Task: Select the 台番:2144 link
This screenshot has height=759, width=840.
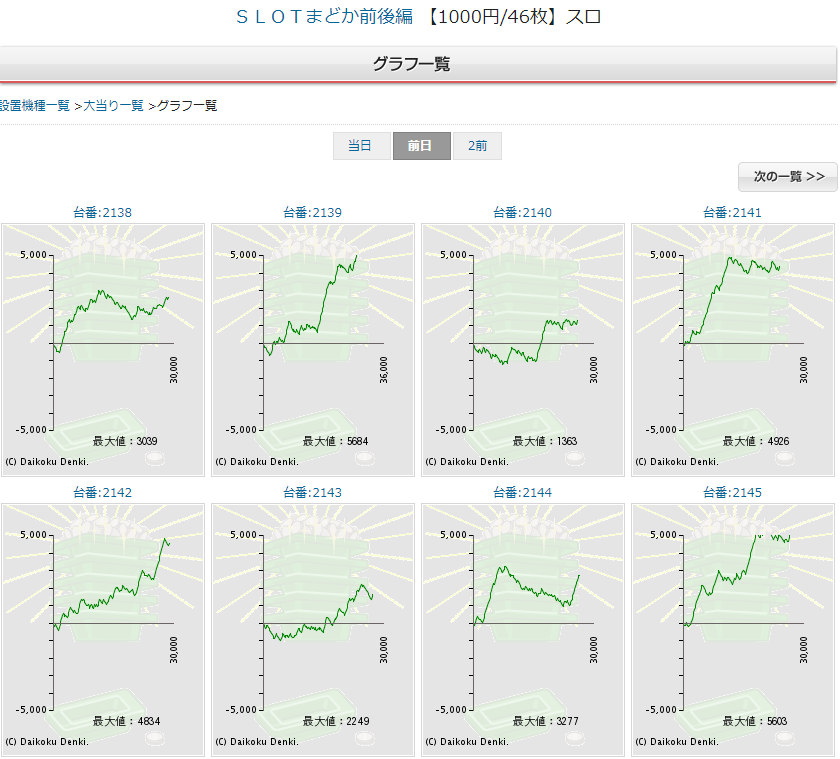Action: tap(522, 492)
